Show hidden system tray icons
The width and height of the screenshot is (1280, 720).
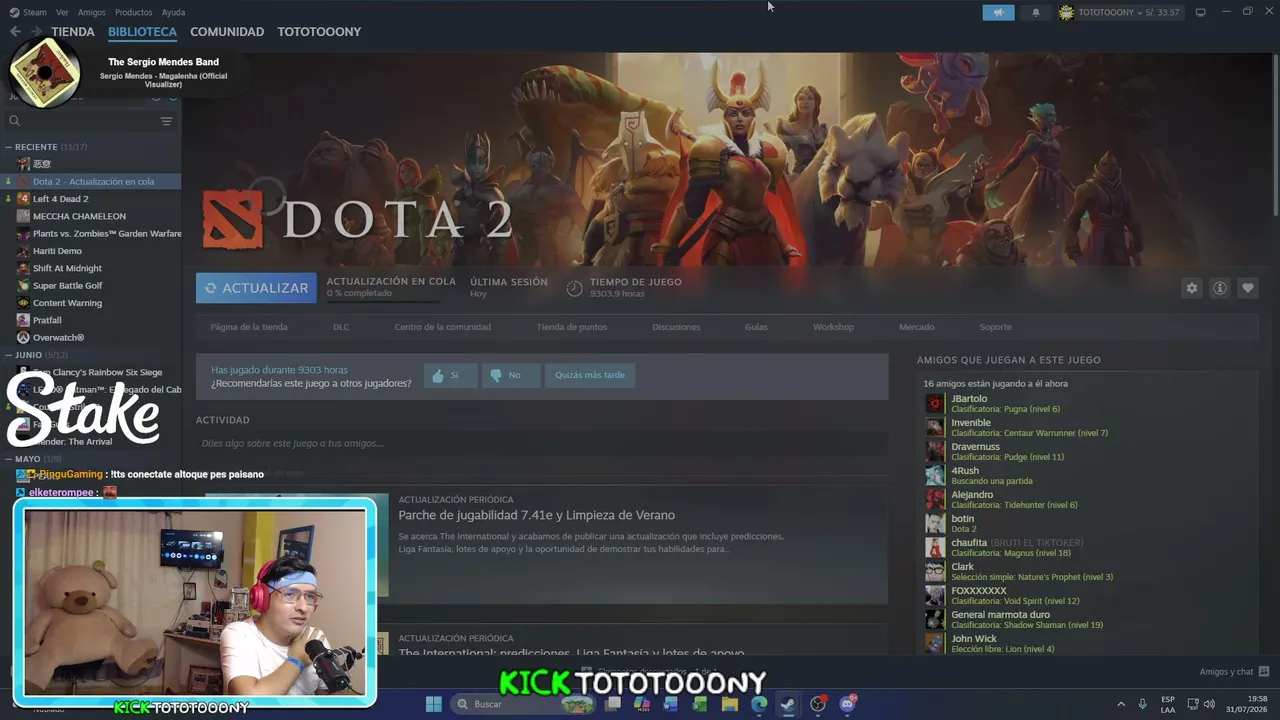[x=1120, y=704]
